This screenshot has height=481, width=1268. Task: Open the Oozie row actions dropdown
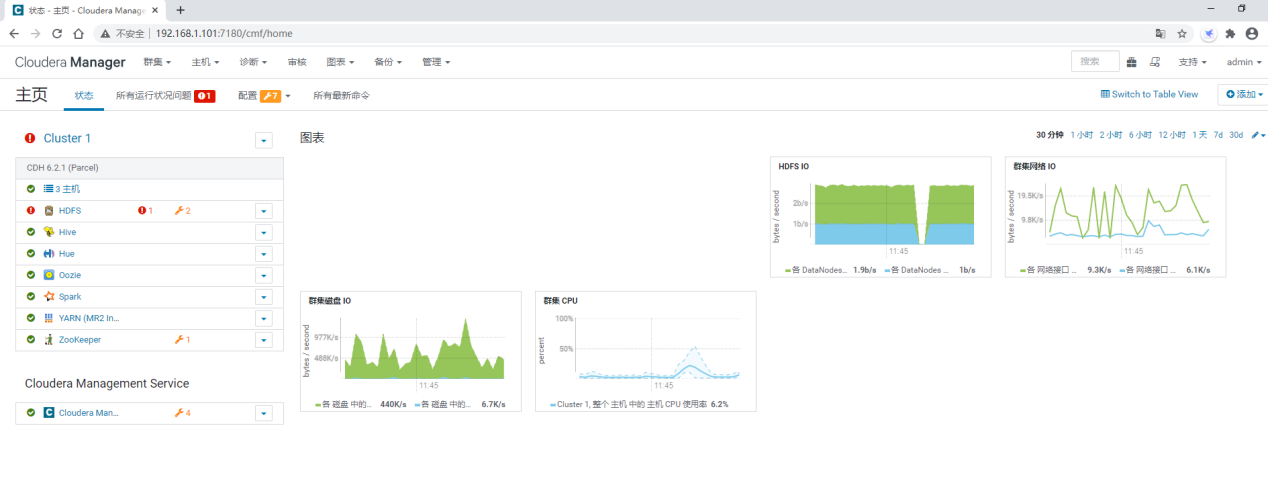tap(264, 275)
